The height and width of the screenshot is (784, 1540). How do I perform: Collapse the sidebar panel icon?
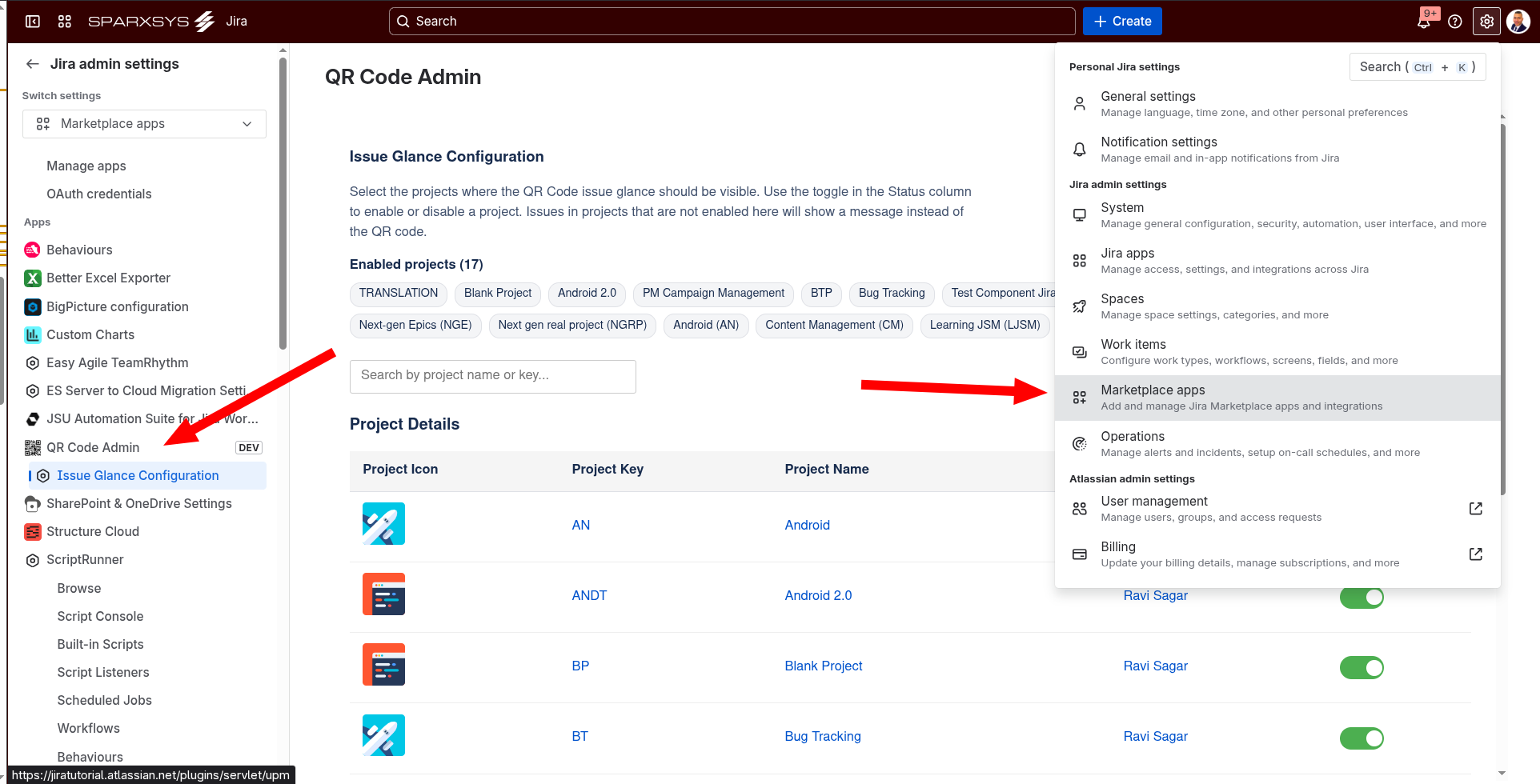tap(33, 22)
